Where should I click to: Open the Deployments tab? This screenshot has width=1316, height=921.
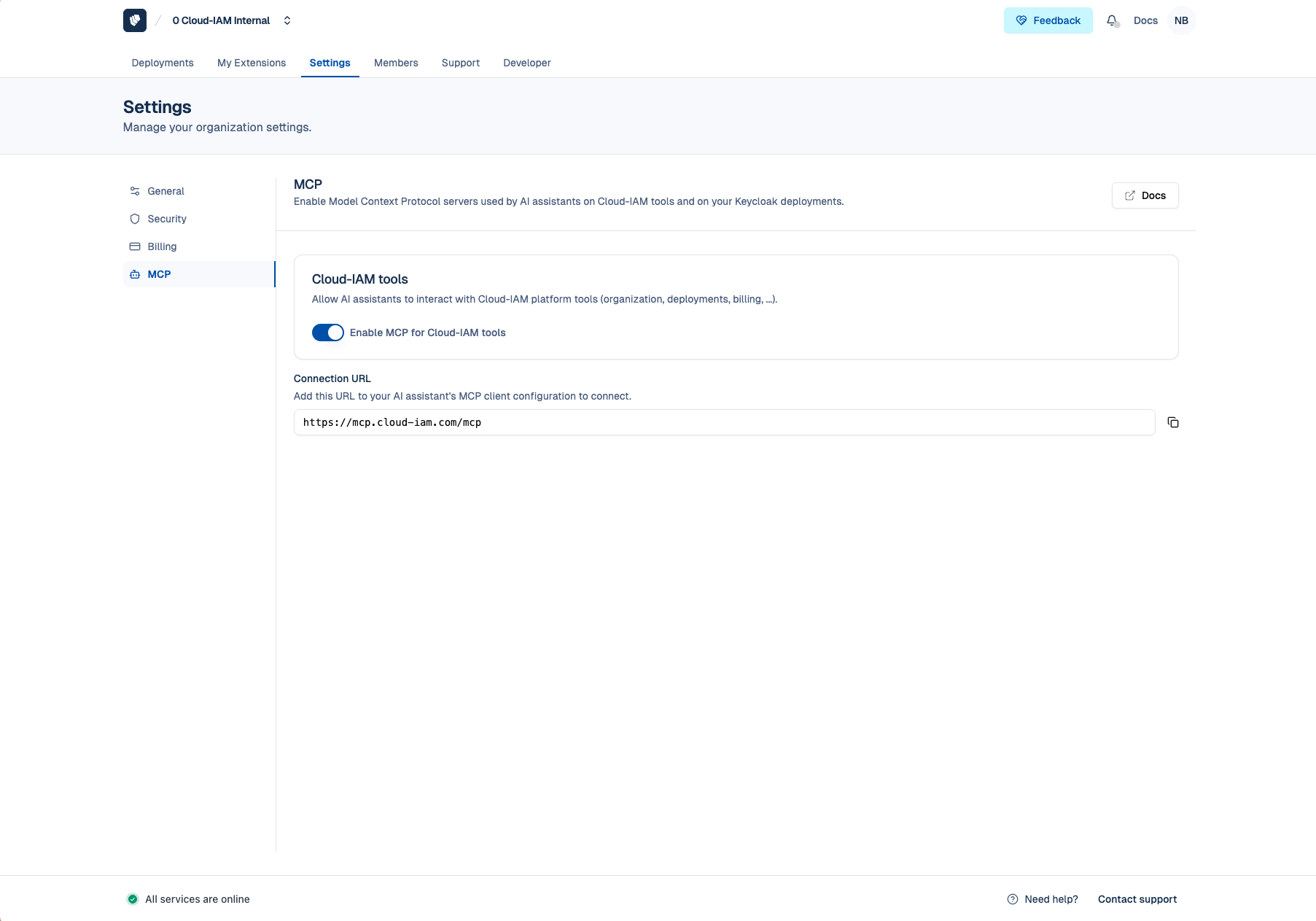(163, 63)
